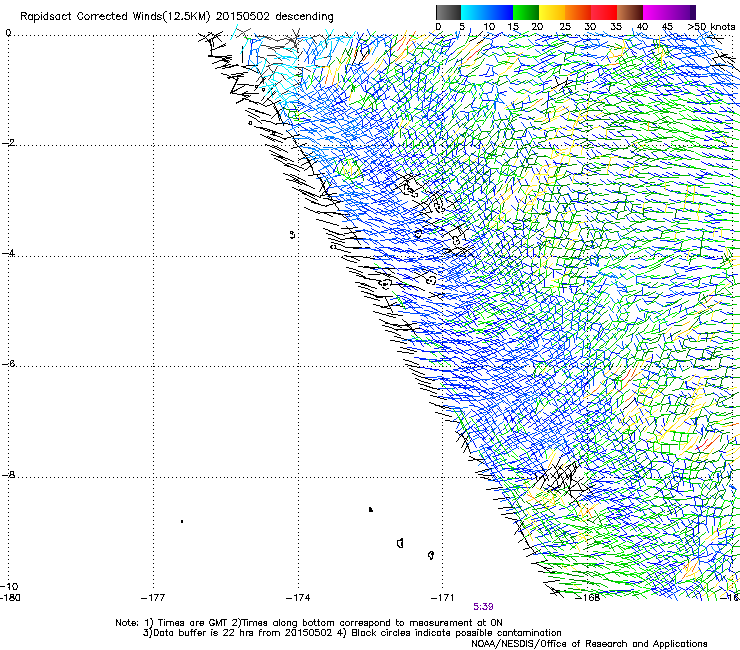The height and width of the screenshot is (650, 740).
Task: Click the '-2' latitude axis label
Action: (8, 143)
